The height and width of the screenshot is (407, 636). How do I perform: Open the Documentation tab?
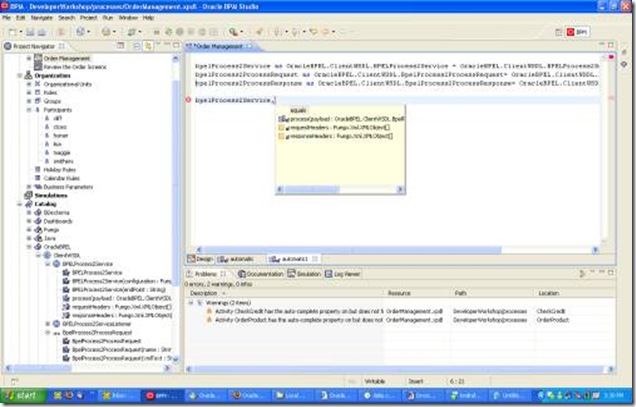click(261, 274)
